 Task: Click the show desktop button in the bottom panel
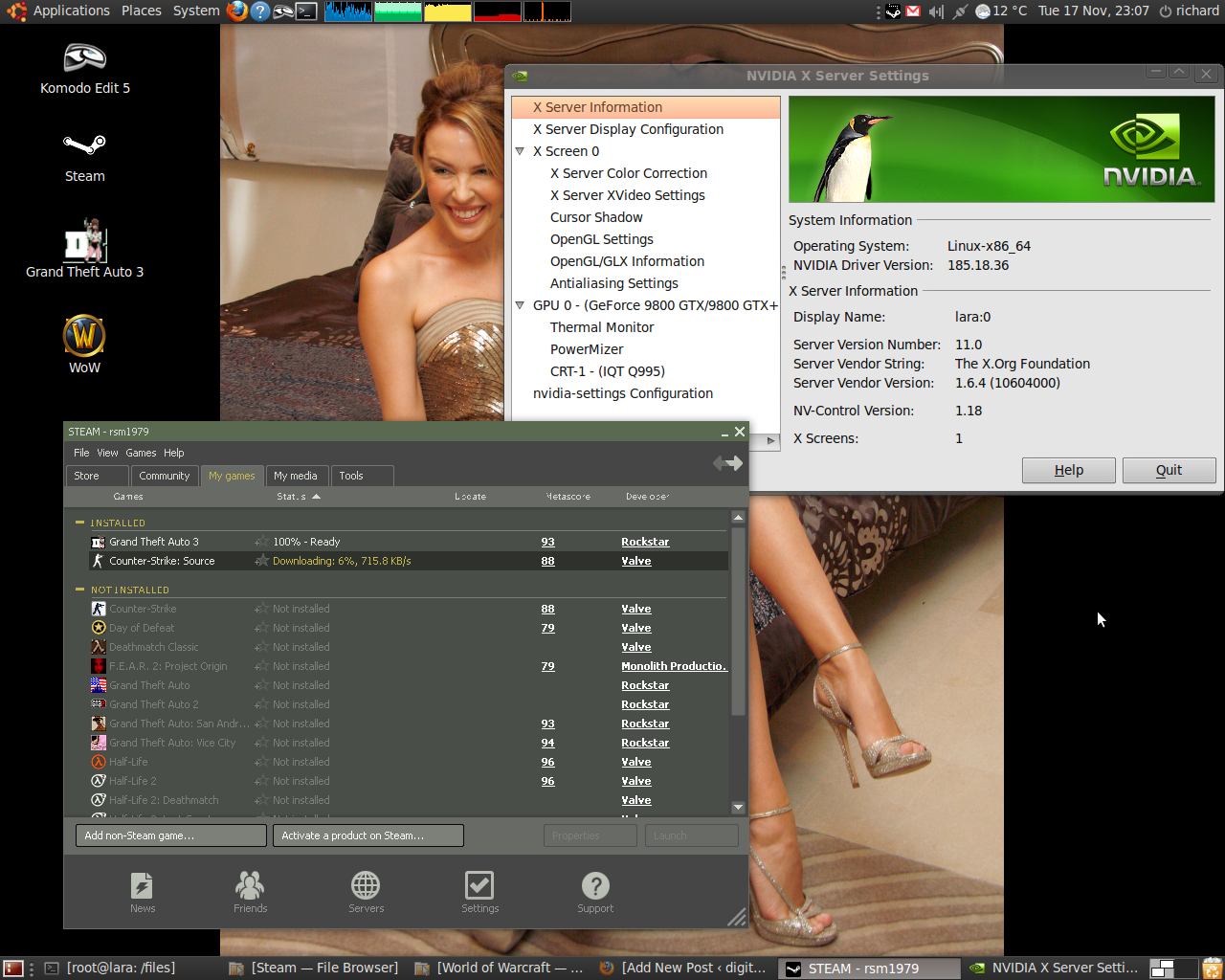(x=13, y=969)
